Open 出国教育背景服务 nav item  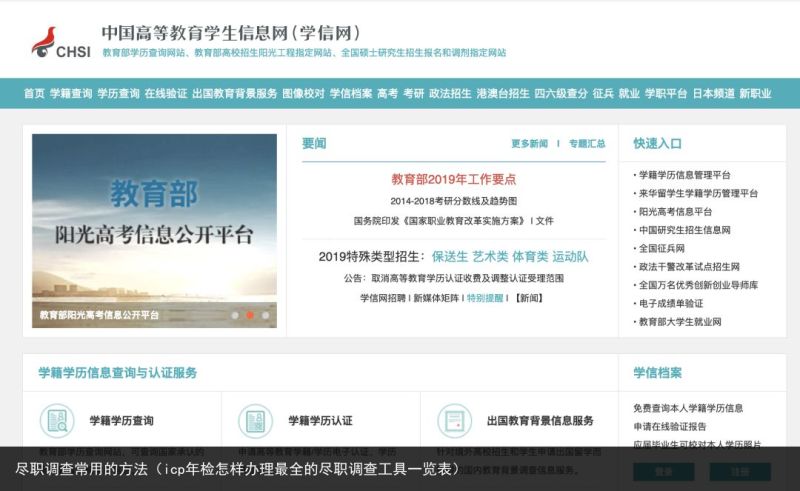(x=235, y=93)
